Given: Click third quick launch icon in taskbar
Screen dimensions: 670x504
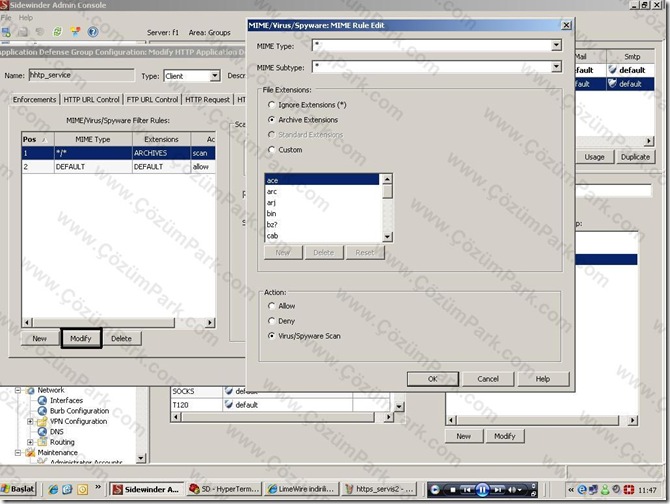Looking at the screenshot, I should tap(82, 489).
